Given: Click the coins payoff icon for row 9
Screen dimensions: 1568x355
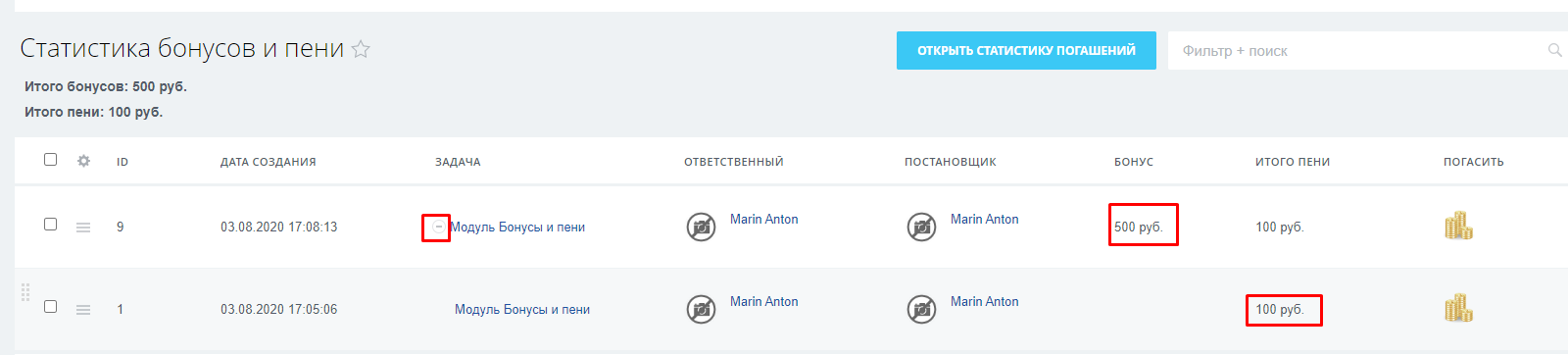Looking at the screenshot, I should coord(1458,226).
